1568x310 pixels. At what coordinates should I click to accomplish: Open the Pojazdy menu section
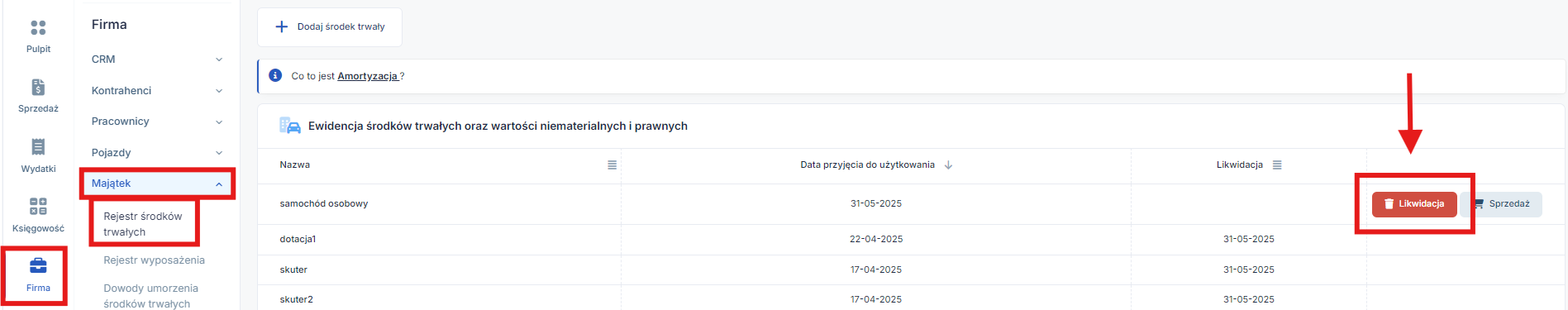point(157,153)
